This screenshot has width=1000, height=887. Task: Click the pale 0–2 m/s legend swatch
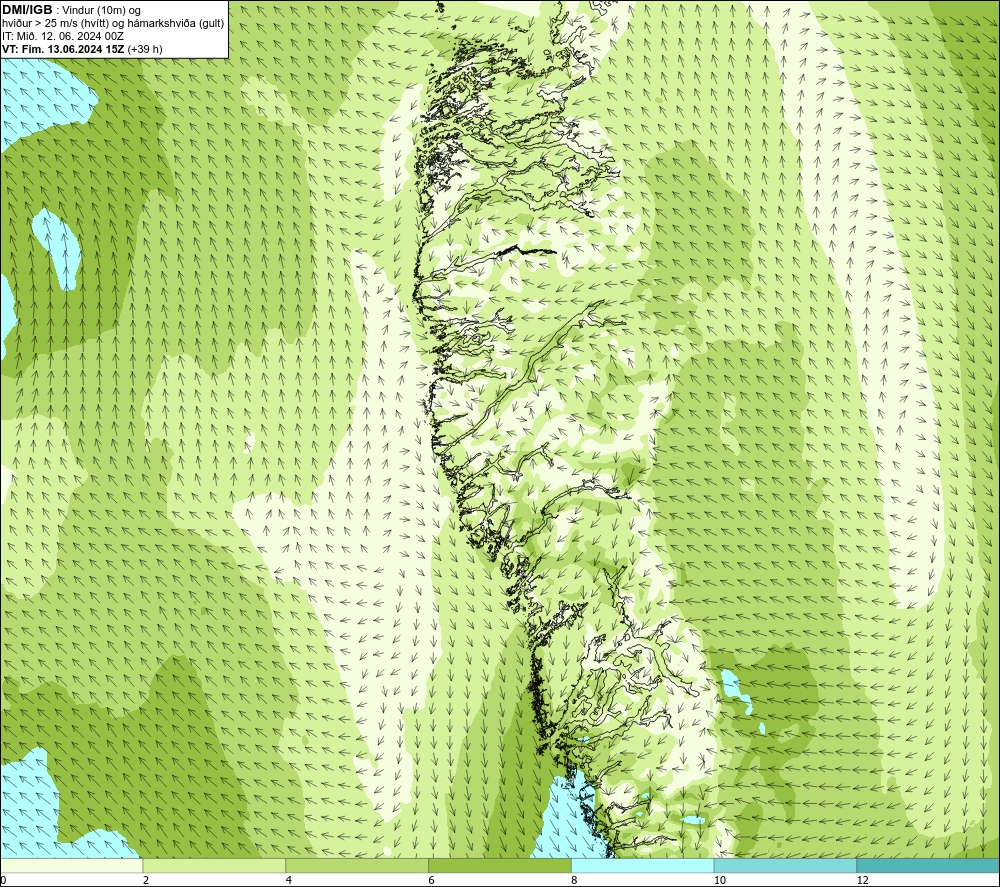[x=71, y=865]
